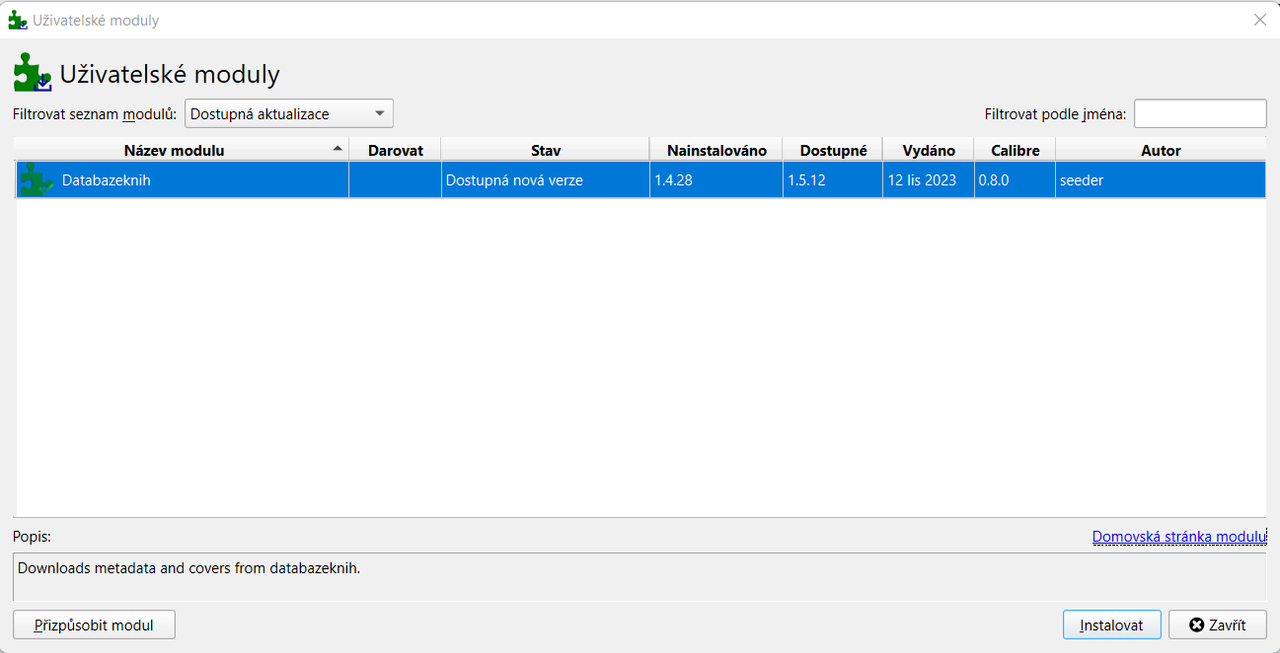Viewport: 1280px width, 653px height.
Task: Focus the filter by name input field
Action: 1200,114
